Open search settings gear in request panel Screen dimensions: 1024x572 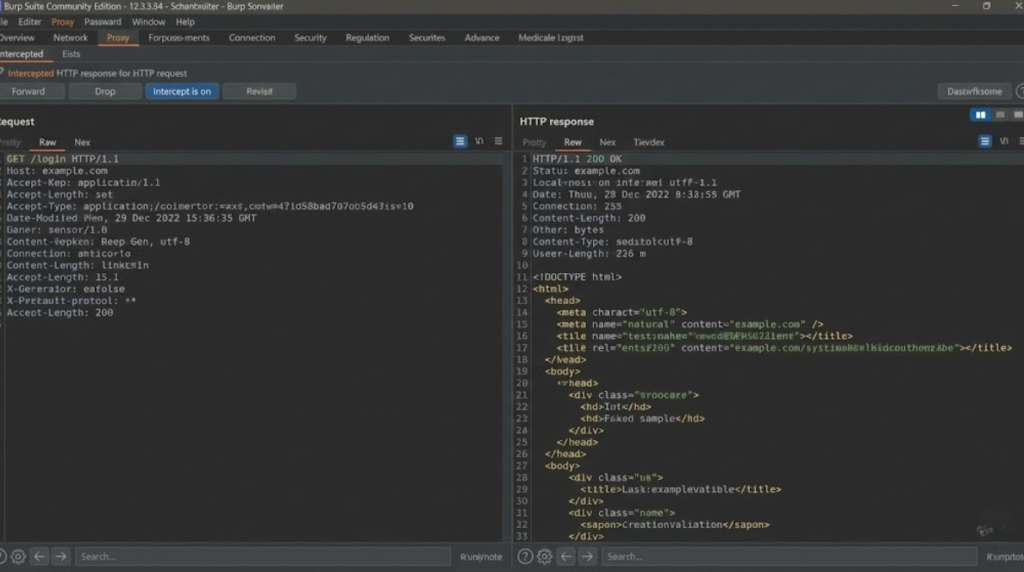(x=18, y=556)
